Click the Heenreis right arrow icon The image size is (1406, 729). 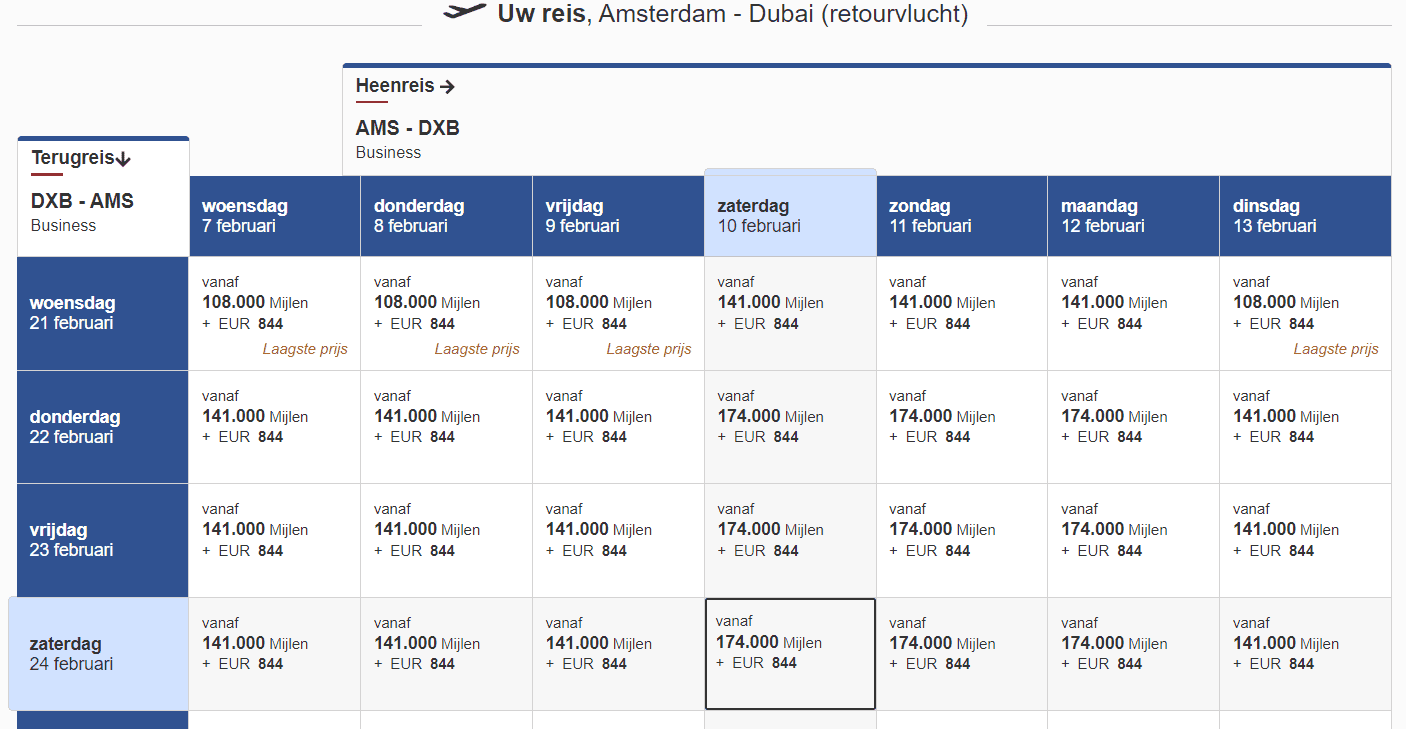tap(447, 87)
